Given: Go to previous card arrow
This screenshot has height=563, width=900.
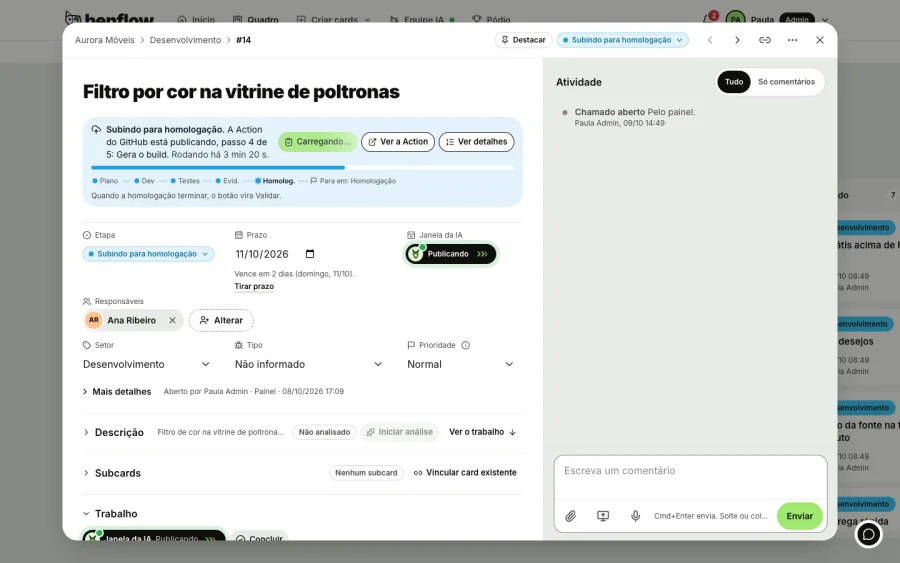Looking at the screenshot, I should [x=710, y=40].
